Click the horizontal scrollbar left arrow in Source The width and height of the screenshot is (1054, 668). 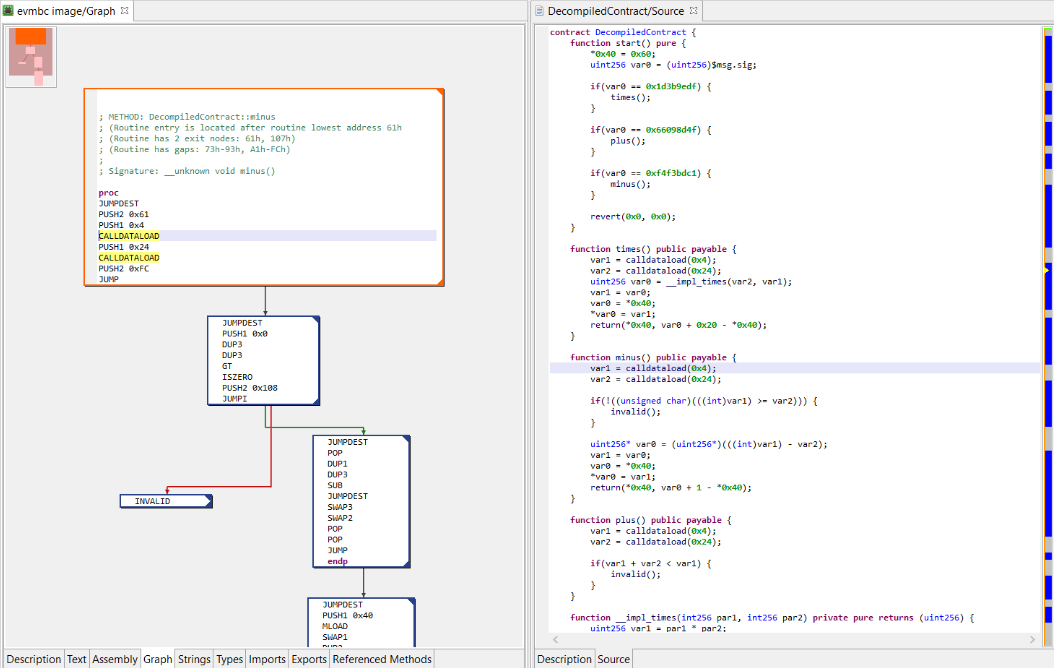click(x=555, y=640)
